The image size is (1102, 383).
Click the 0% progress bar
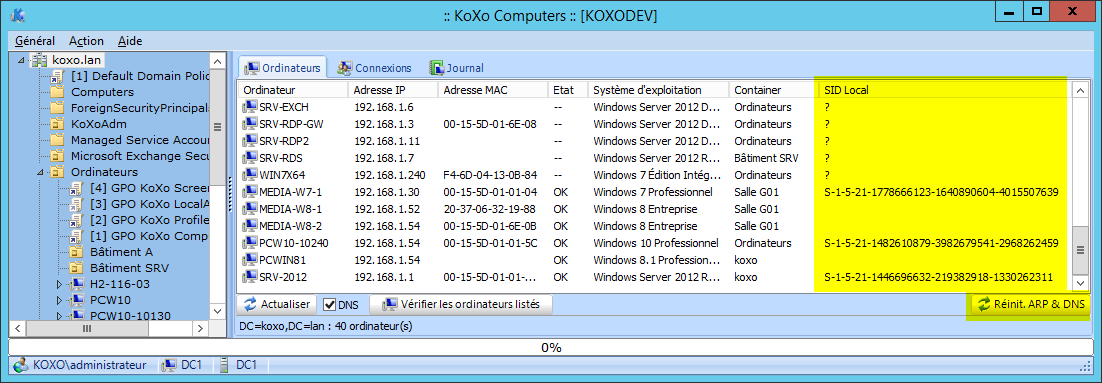coord(550,347)
